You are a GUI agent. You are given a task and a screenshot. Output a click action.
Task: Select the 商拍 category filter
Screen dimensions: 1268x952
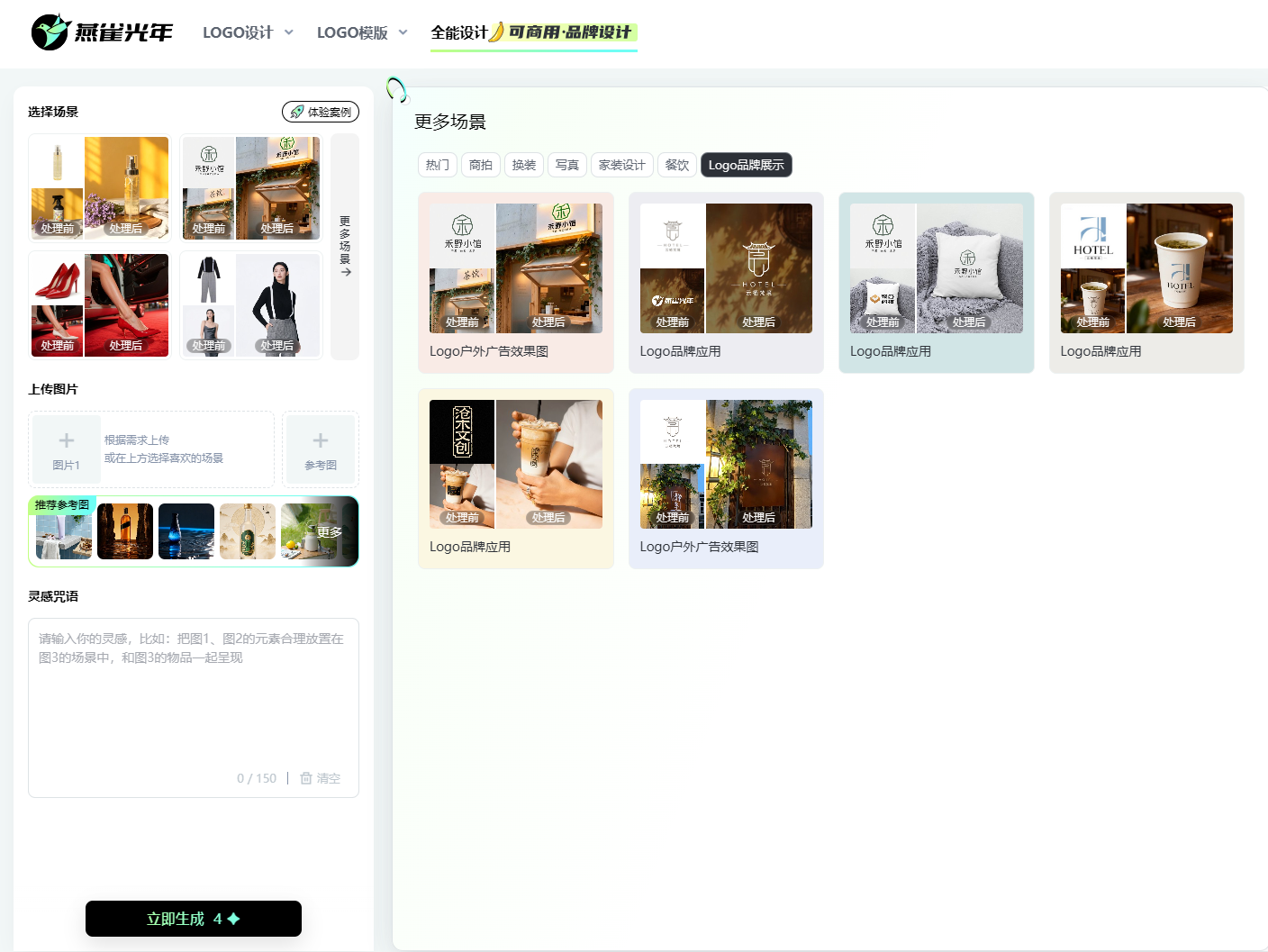point(481,165)
